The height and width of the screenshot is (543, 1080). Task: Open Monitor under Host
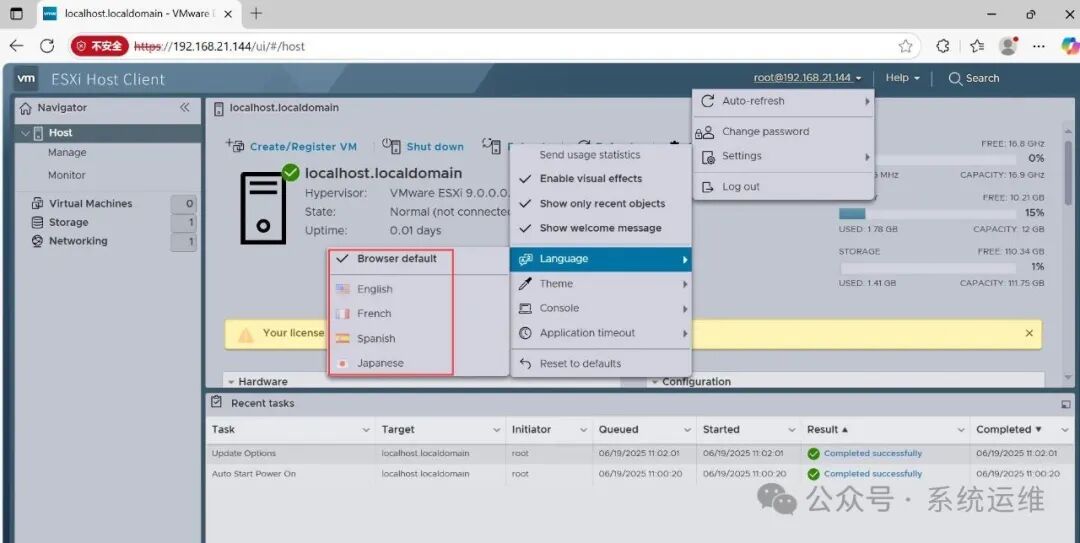[x=67, y=176]
